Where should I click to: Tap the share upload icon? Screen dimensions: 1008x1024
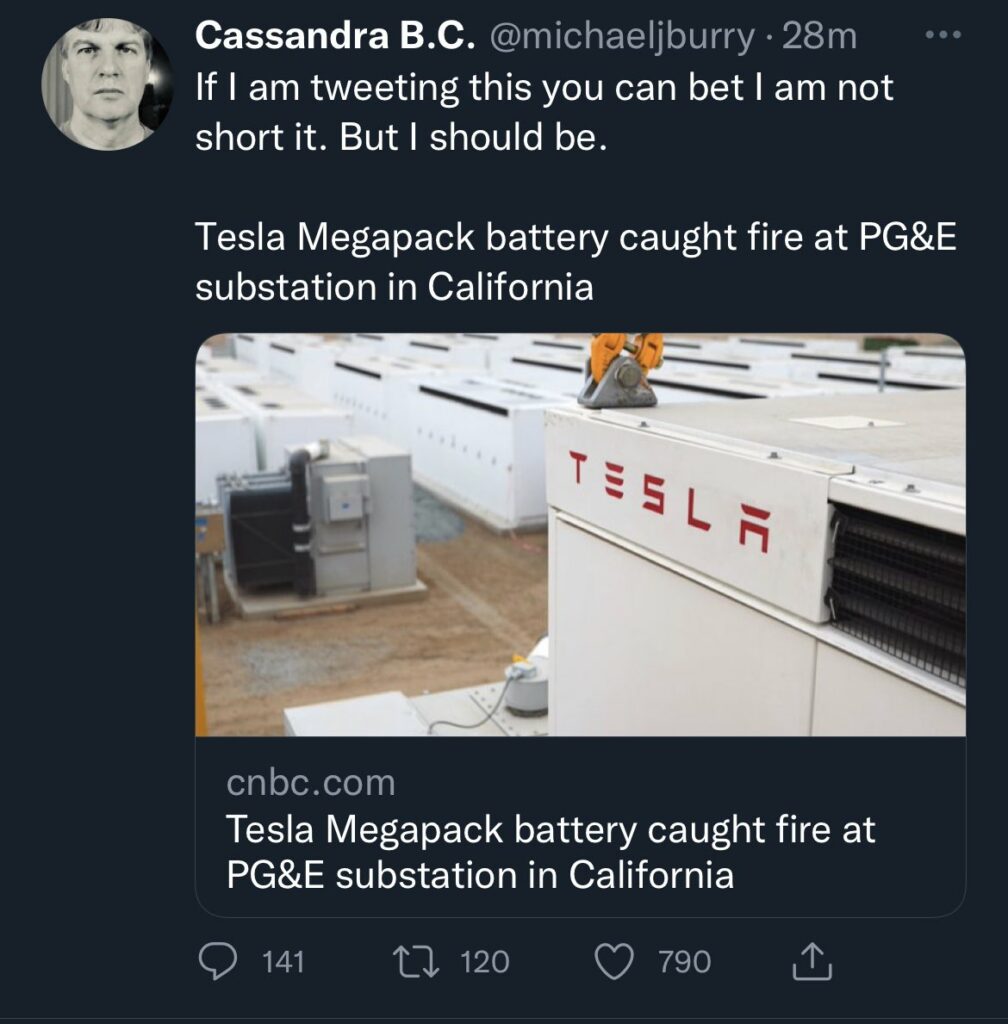[812, 962]
